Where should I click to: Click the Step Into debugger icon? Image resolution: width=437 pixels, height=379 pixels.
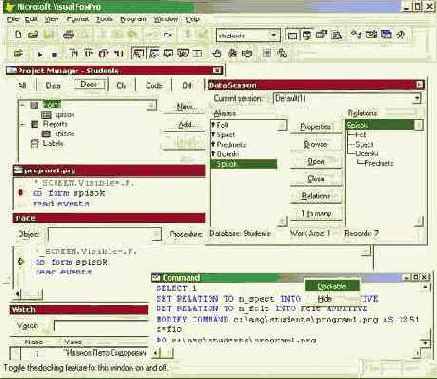coord(74,53)
